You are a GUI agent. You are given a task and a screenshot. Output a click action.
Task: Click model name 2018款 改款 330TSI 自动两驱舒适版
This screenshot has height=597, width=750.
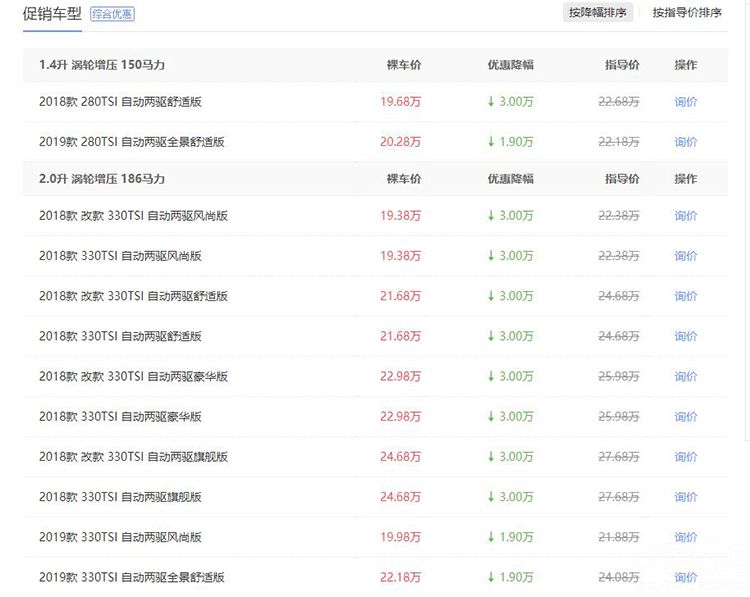[133, 296]
